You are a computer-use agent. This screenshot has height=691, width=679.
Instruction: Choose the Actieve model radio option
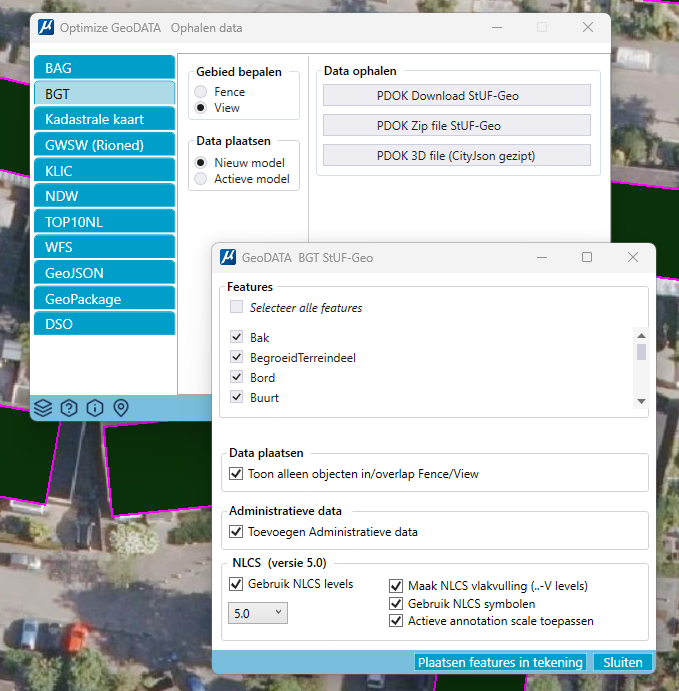(x=201, y=179)
